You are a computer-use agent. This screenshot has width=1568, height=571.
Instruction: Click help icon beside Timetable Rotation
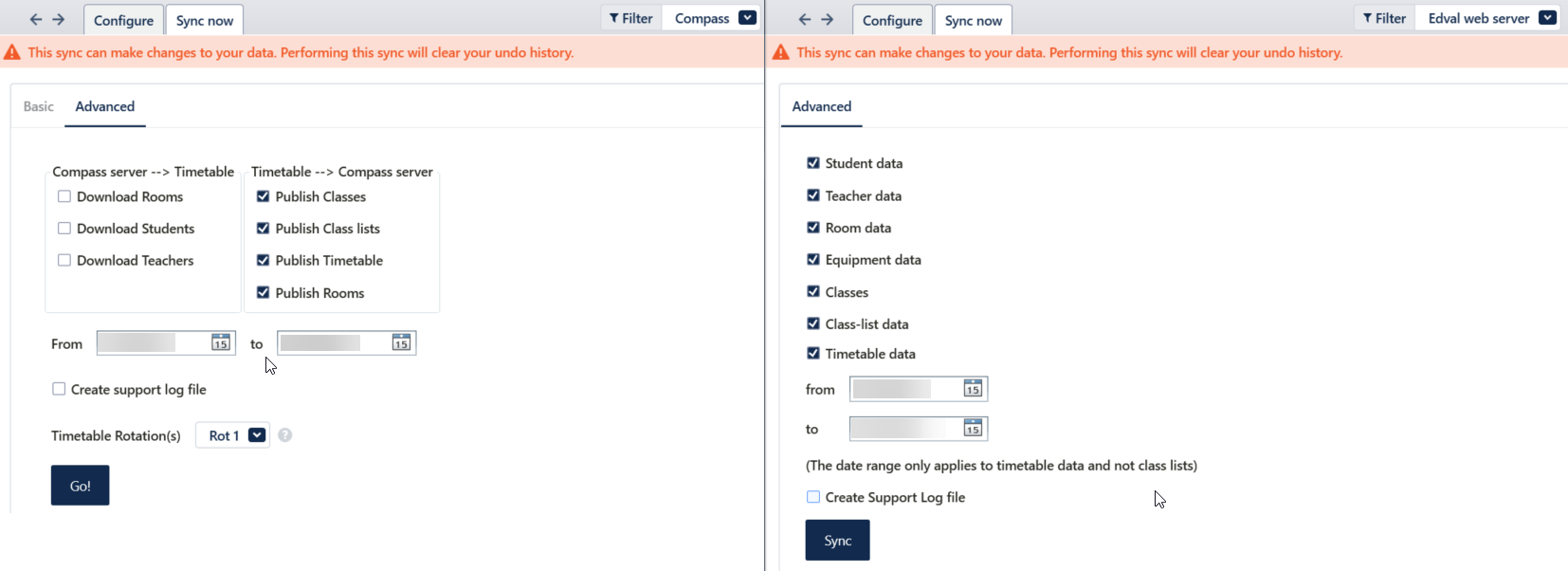(x=285, y=434)
